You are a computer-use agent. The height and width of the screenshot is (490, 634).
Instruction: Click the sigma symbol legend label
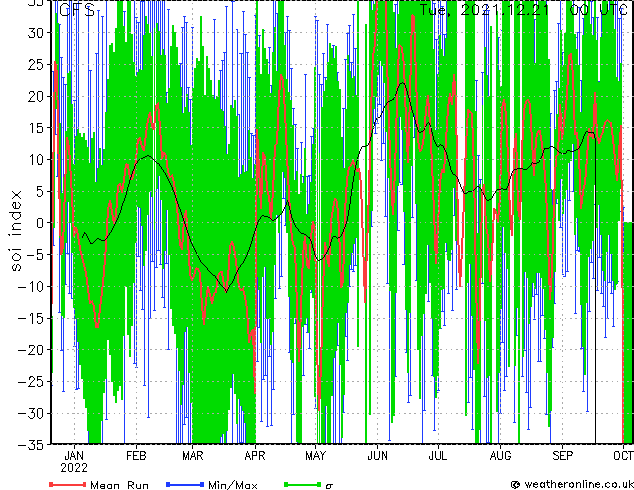[x=329, y=486]
